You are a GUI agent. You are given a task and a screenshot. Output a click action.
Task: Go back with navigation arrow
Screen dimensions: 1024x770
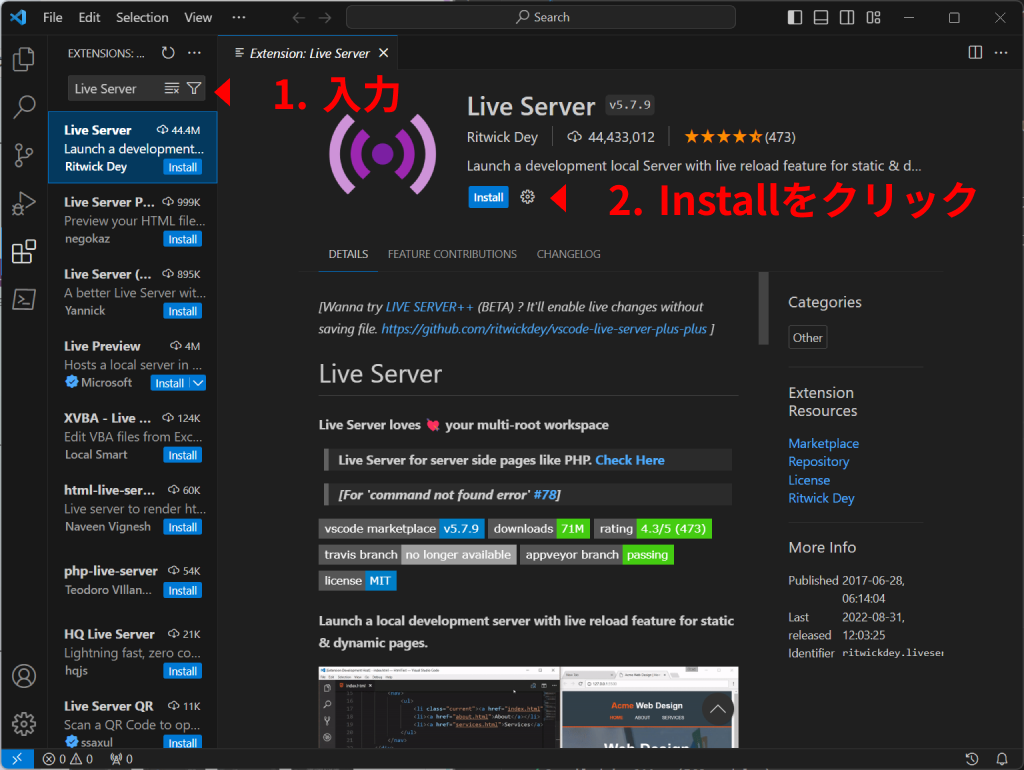click(x=298, y=18)
